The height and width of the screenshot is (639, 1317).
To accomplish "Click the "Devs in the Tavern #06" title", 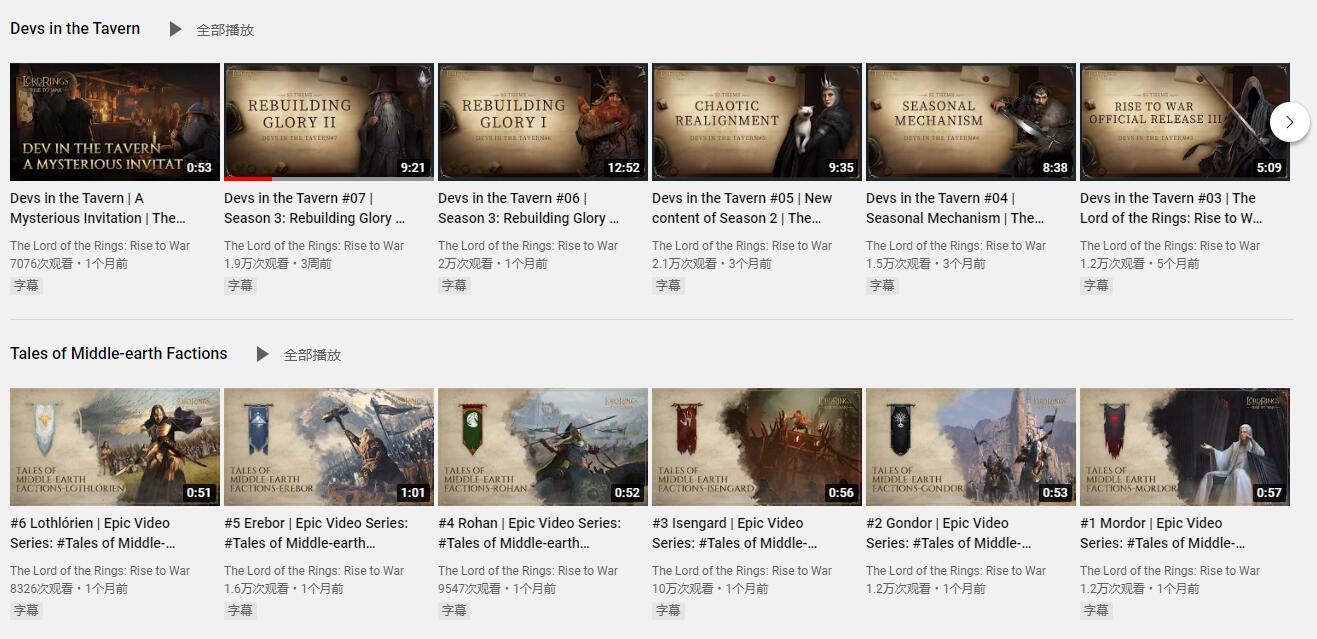I will click(529, 208).
